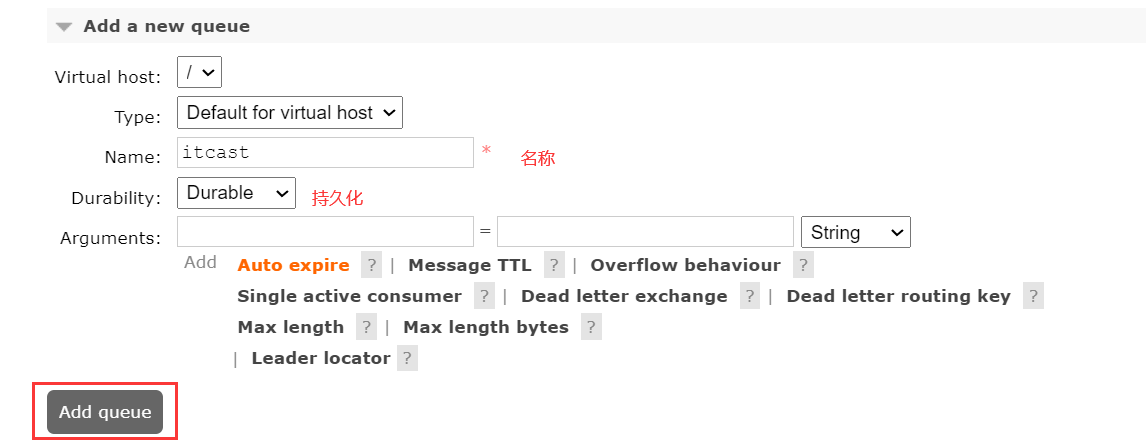
Task: Click the Add queue button
Action: pyautogui.click(x=105, y=412)
